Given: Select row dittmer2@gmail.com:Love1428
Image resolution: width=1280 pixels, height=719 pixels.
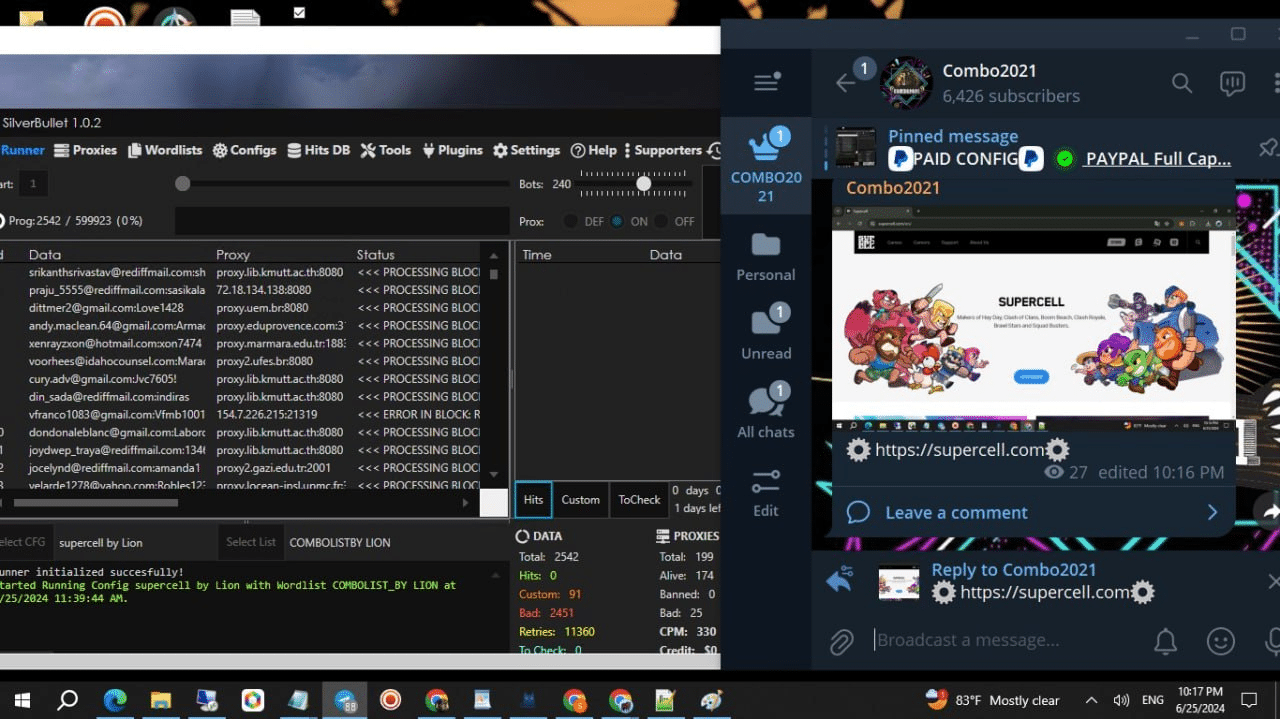Looking at the screenshot, I should (x=240, y=308).
